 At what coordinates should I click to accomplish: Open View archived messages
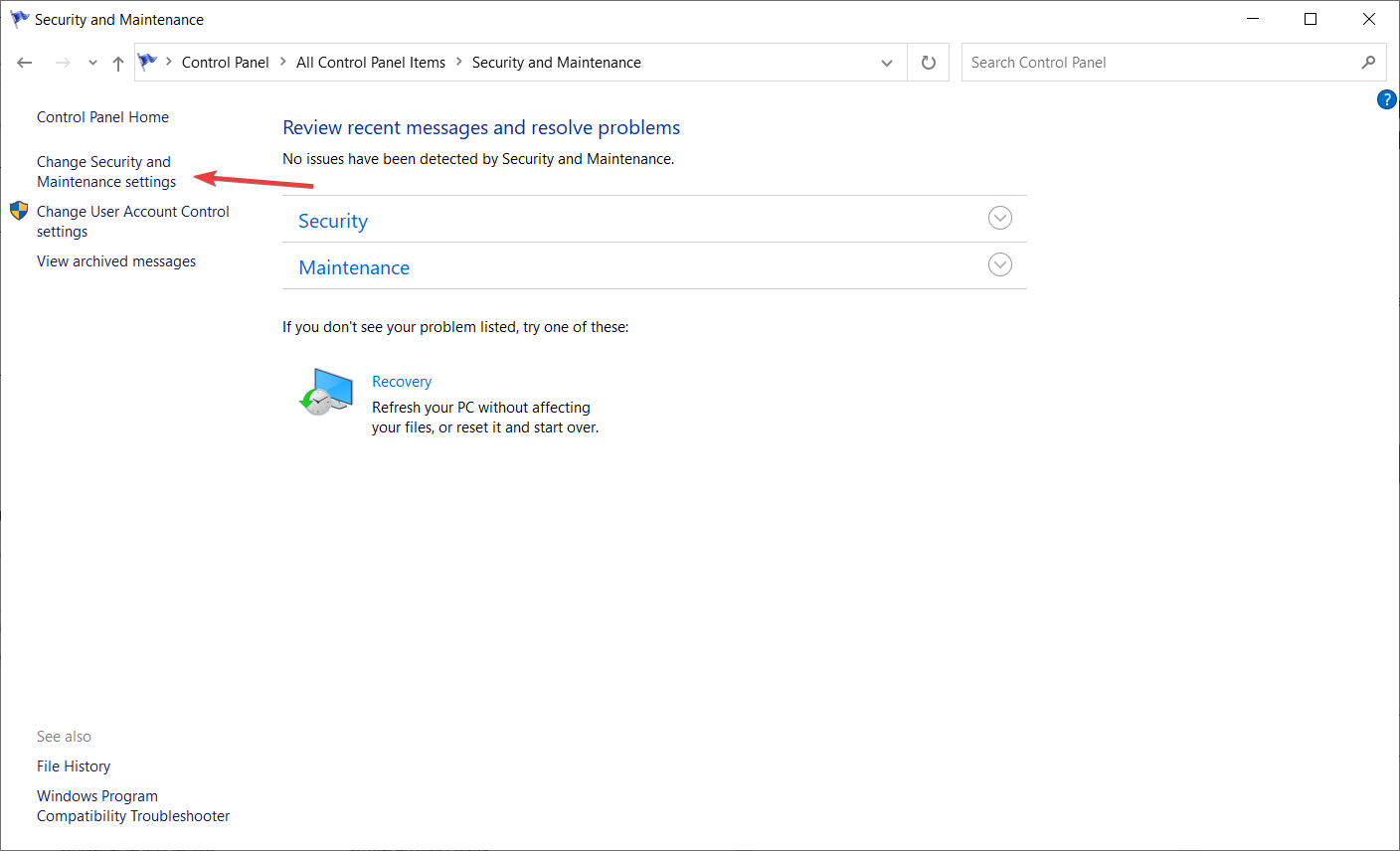tap(116, 261)
